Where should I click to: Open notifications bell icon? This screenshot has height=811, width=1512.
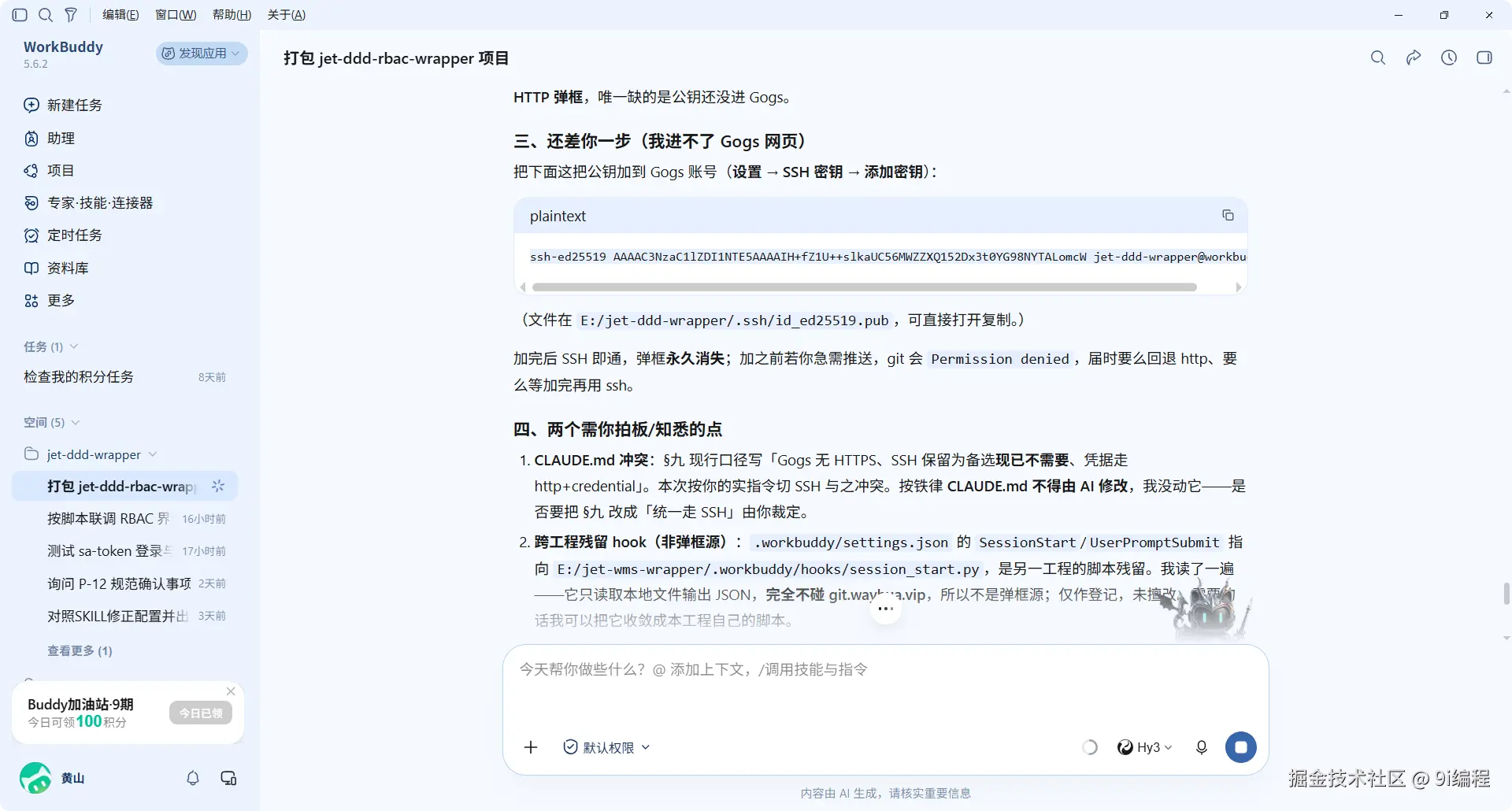(193, 778)
